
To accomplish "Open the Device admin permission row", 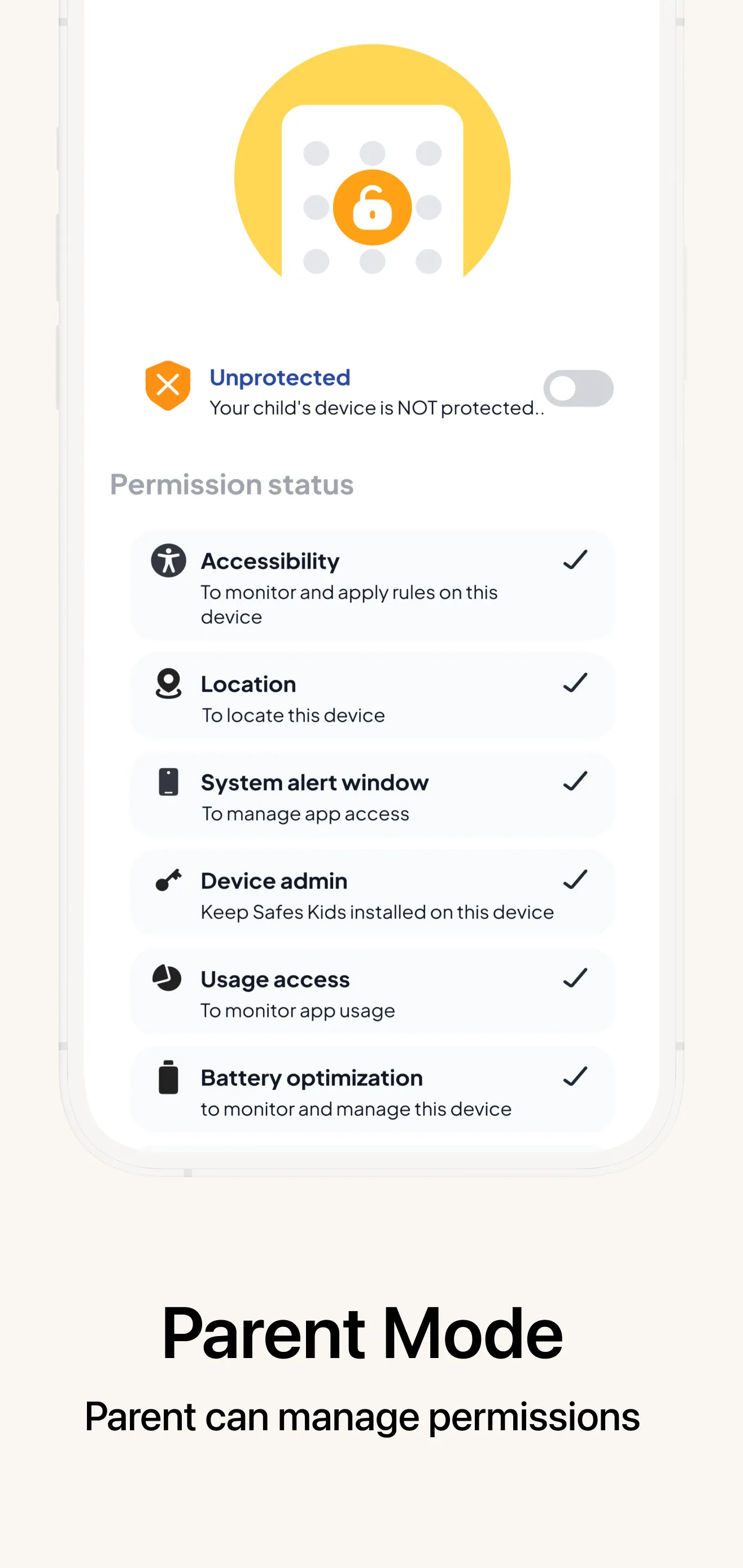I will tap(372, 893).
